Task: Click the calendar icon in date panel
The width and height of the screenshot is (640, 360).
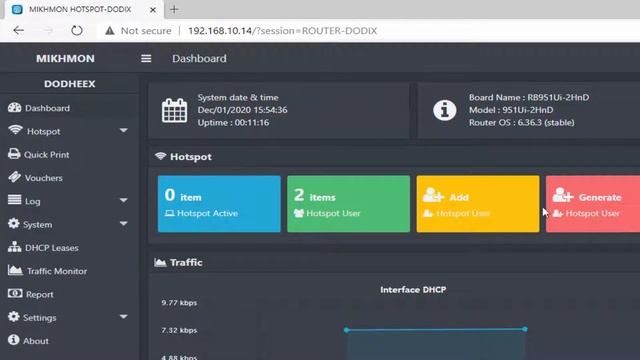Action: tap(174, 110)
